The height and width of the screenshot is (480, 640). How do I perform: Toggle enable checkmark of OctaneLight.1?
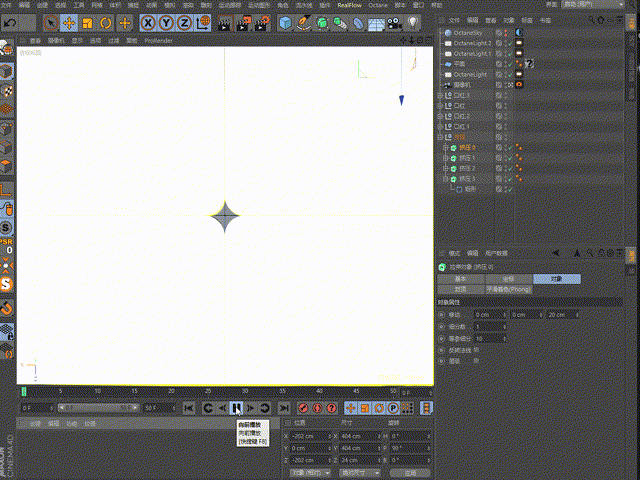point(510,54)
